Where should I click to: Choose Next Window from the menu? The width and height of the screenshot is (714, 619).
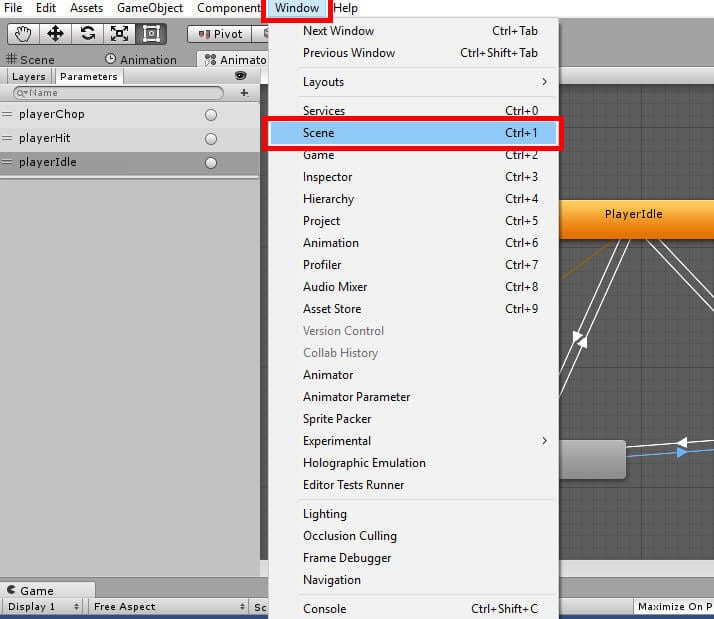tap(413, 31)
